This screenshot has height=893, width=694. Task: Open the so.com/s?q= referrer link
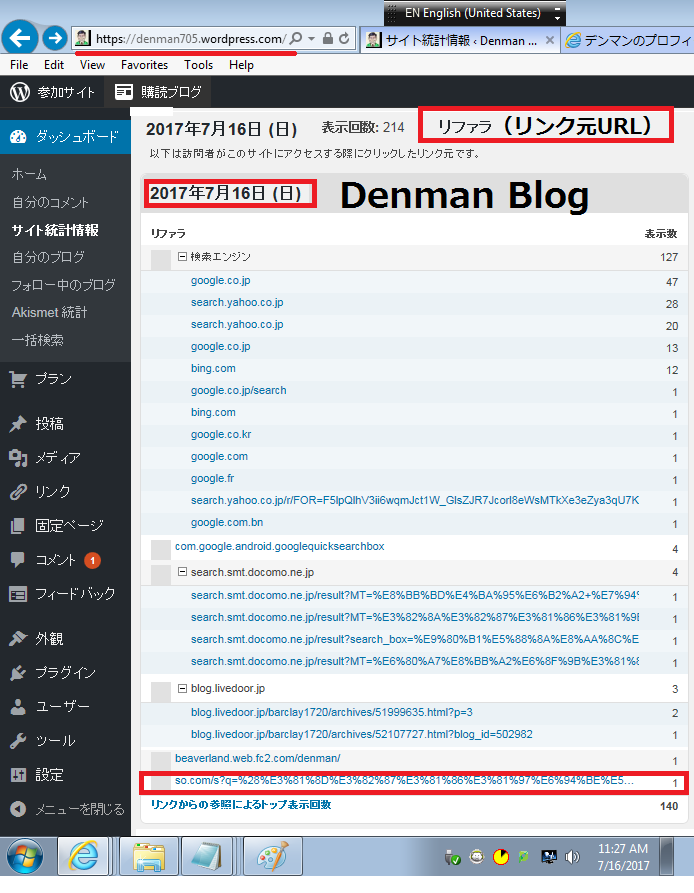[x=404, y=781]
